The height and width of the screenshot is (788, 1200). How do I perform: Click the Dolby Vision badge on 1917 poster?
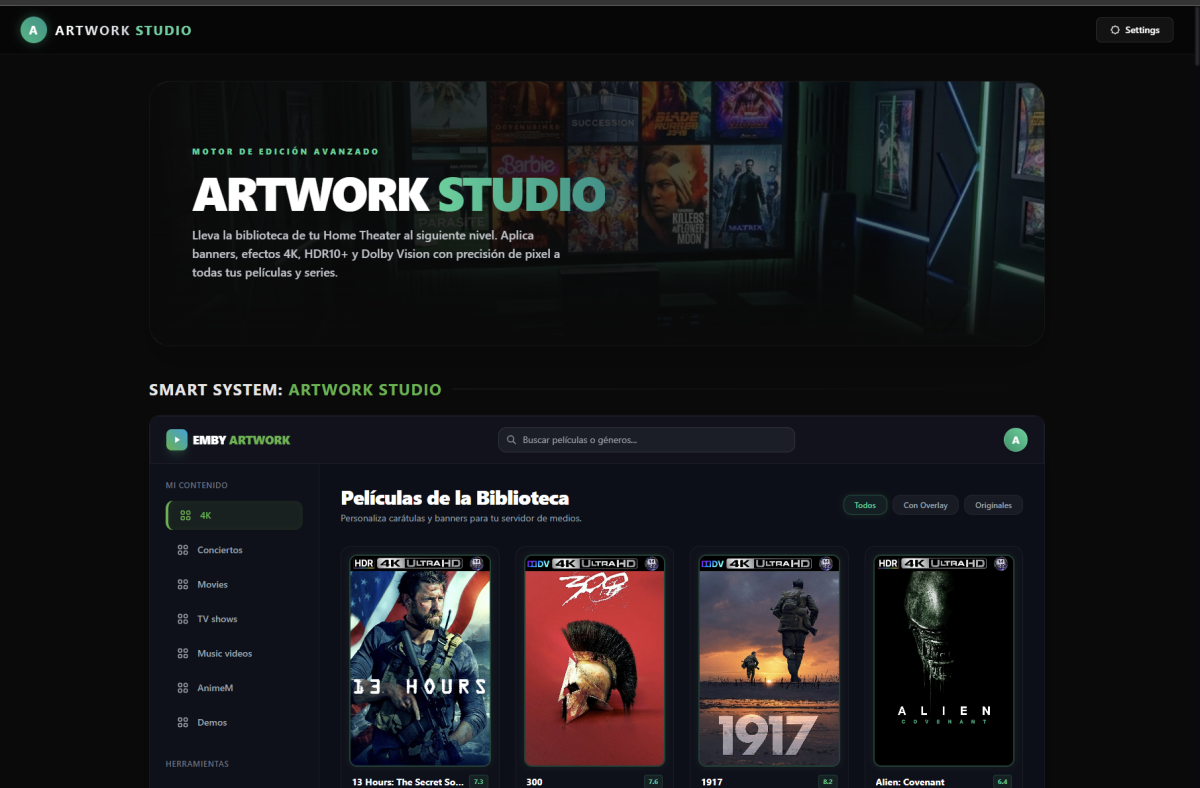[713, 564]
